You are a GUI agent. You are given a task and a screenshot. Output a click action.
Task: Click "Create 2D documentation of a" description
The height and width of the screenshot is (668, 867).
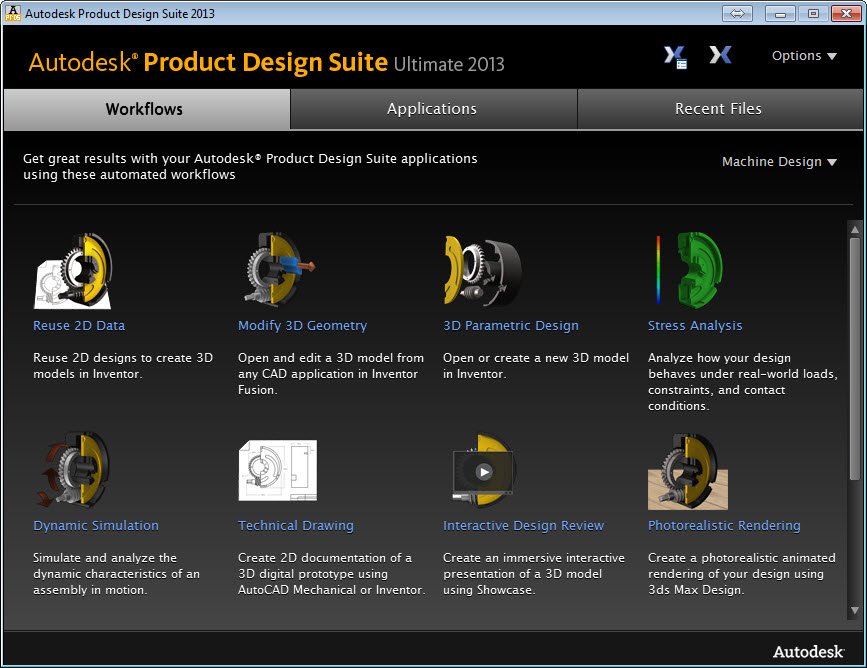(332, 573)
